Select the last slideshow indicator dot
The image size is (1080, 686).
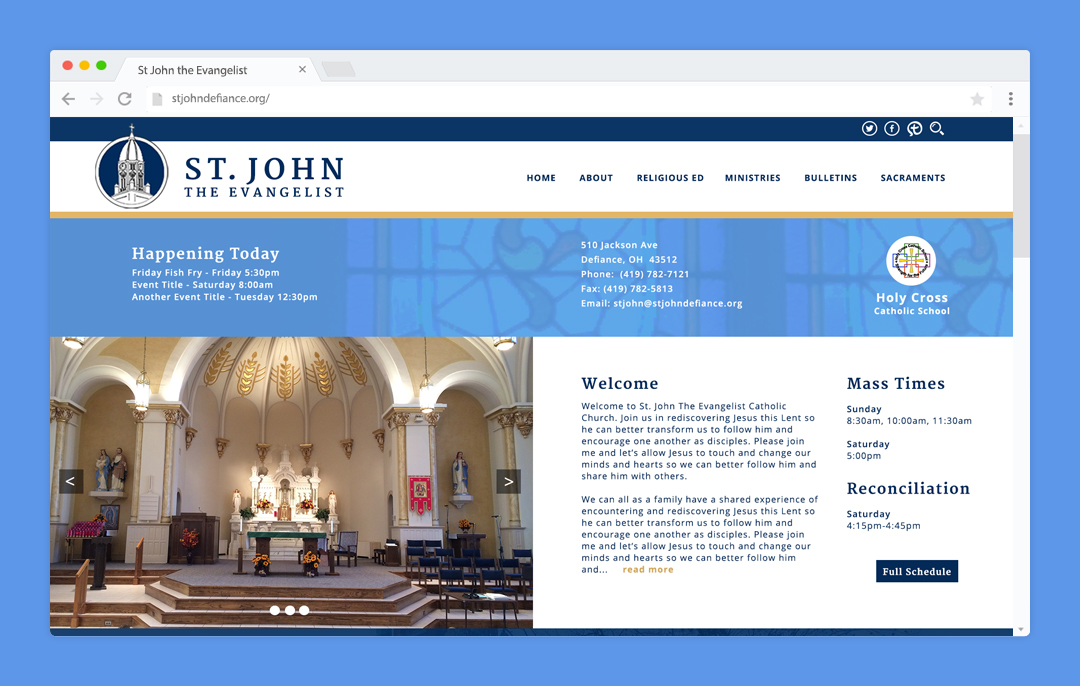pos(304,610)
